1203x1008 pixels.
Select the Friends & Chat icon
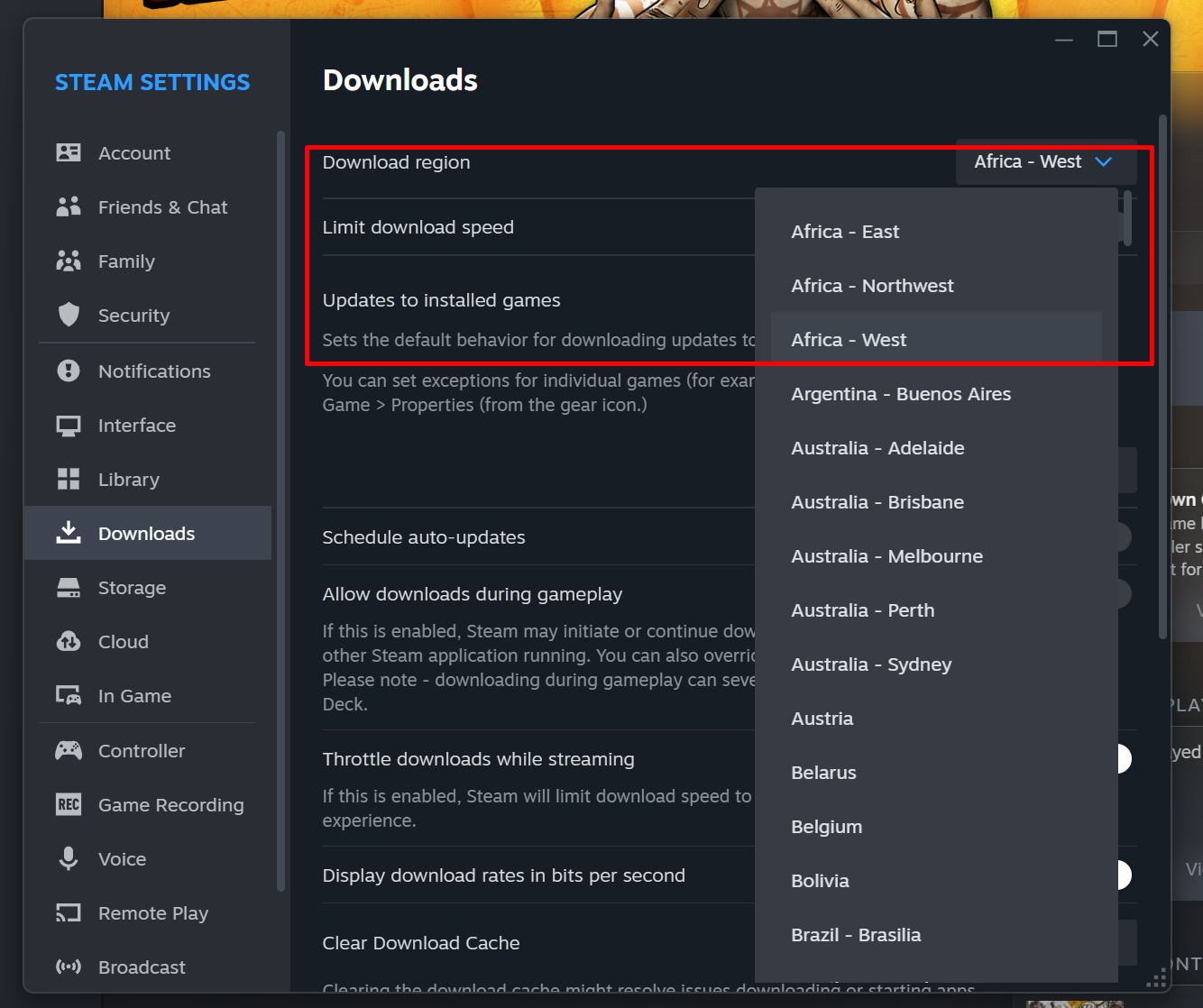point(69,206)
